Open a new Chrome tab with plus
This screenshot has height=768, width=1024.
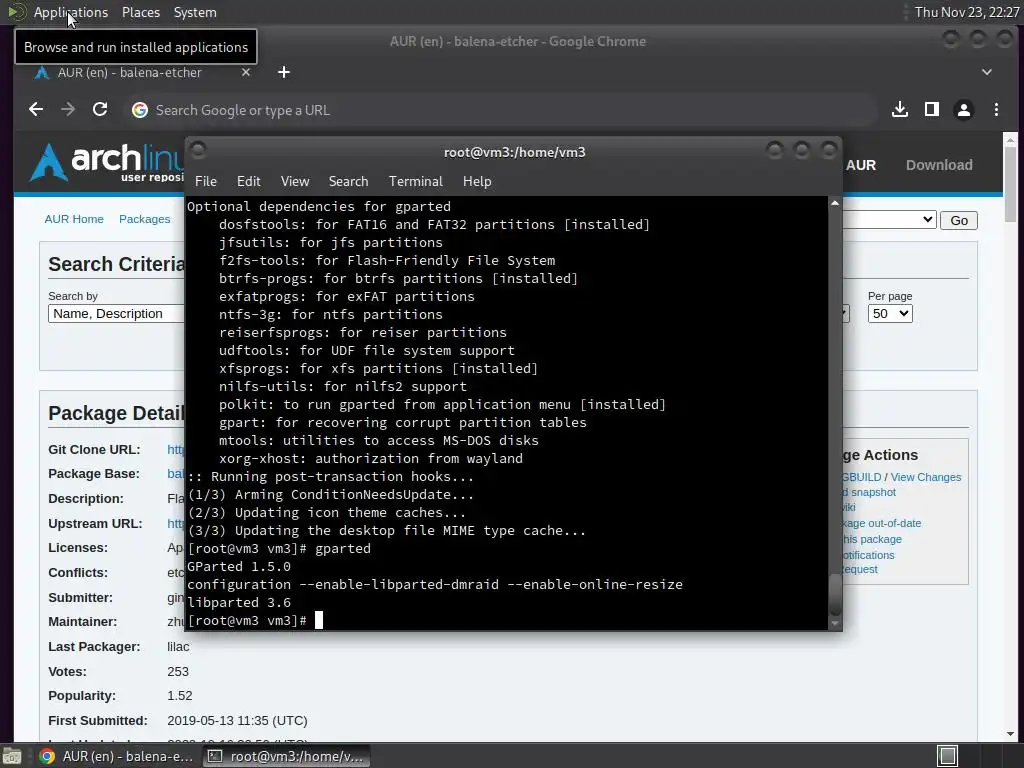pyautogui.click(x=283, y=72)
